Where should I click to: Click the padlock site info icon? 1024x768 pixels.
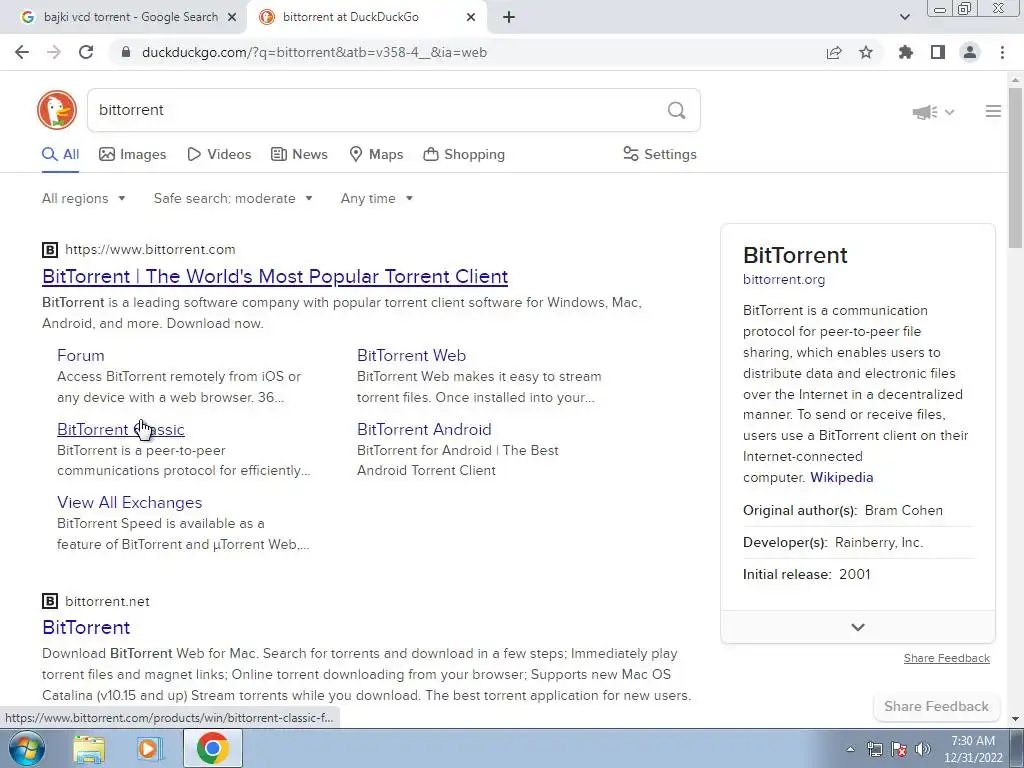click(126, 52)
